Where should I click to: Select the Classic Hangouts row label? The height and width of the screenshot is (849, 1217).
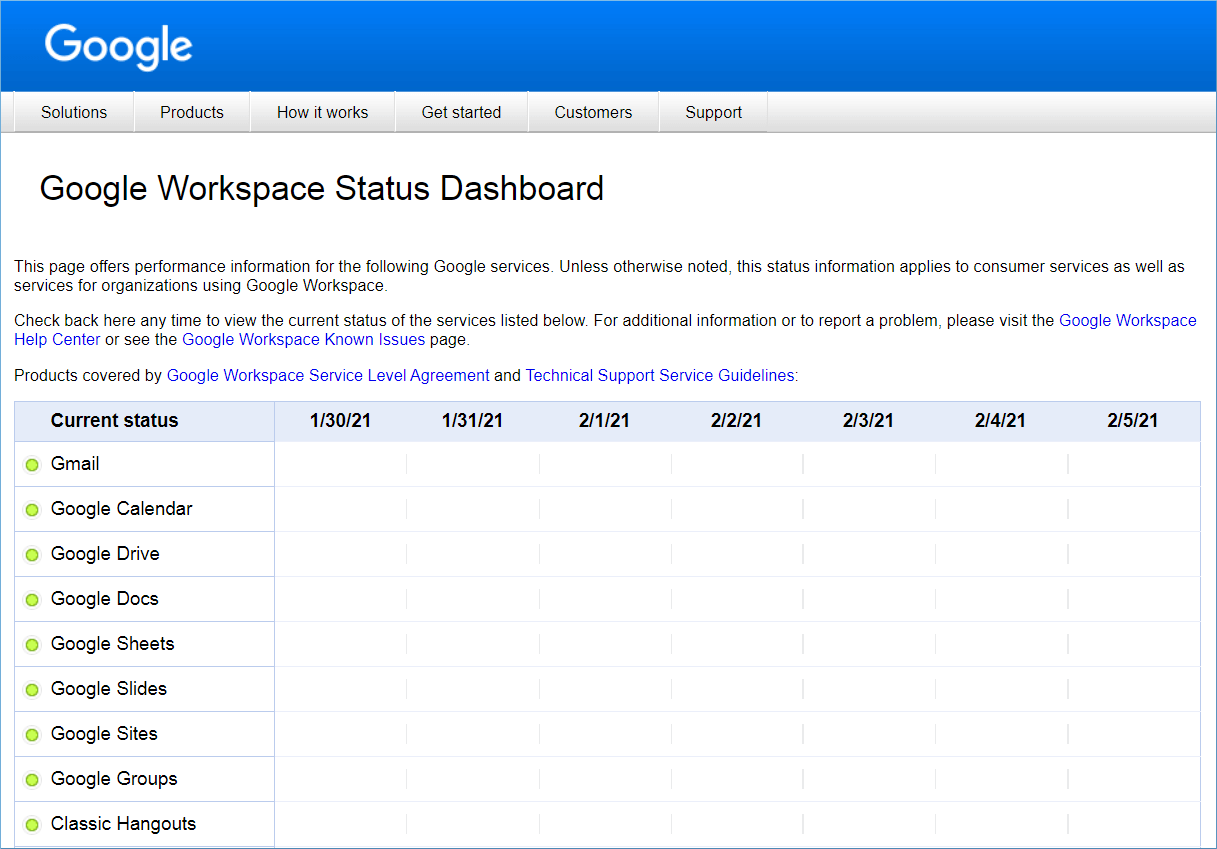coord(124,824)
